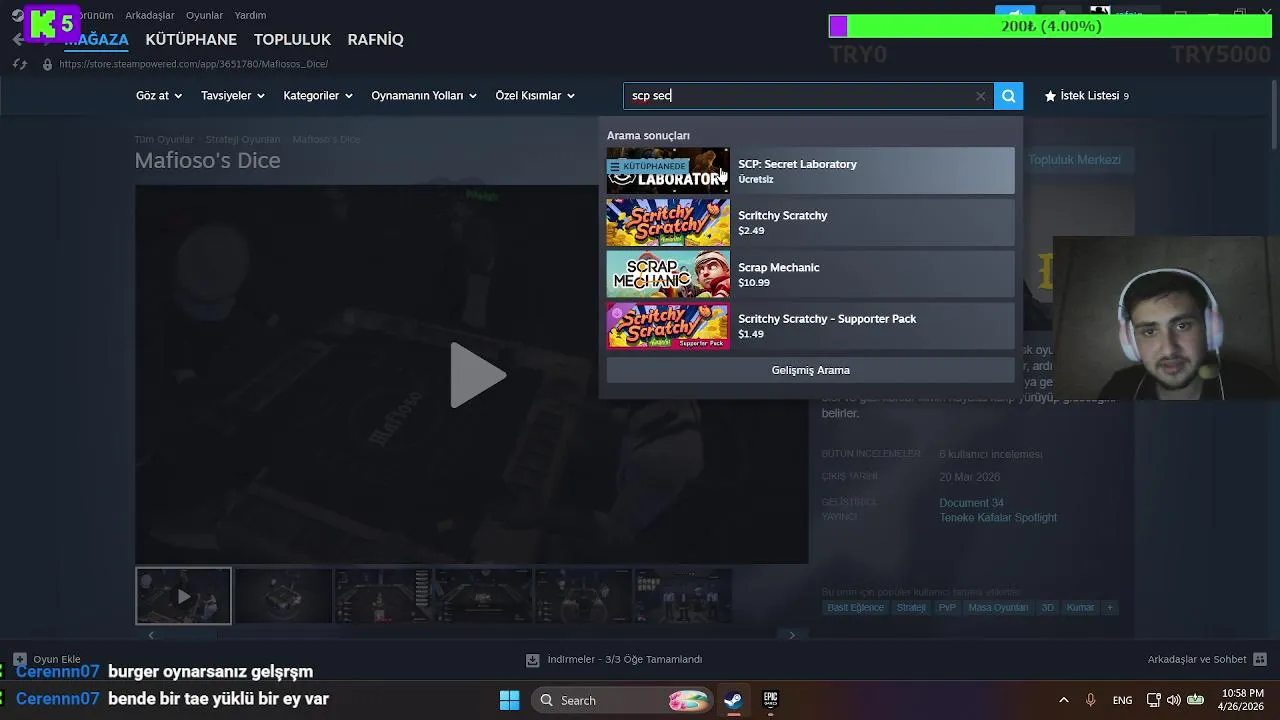1280x720 pixels.
Task: Select the third screenshot thumbnail
Action: click(383, 596)
